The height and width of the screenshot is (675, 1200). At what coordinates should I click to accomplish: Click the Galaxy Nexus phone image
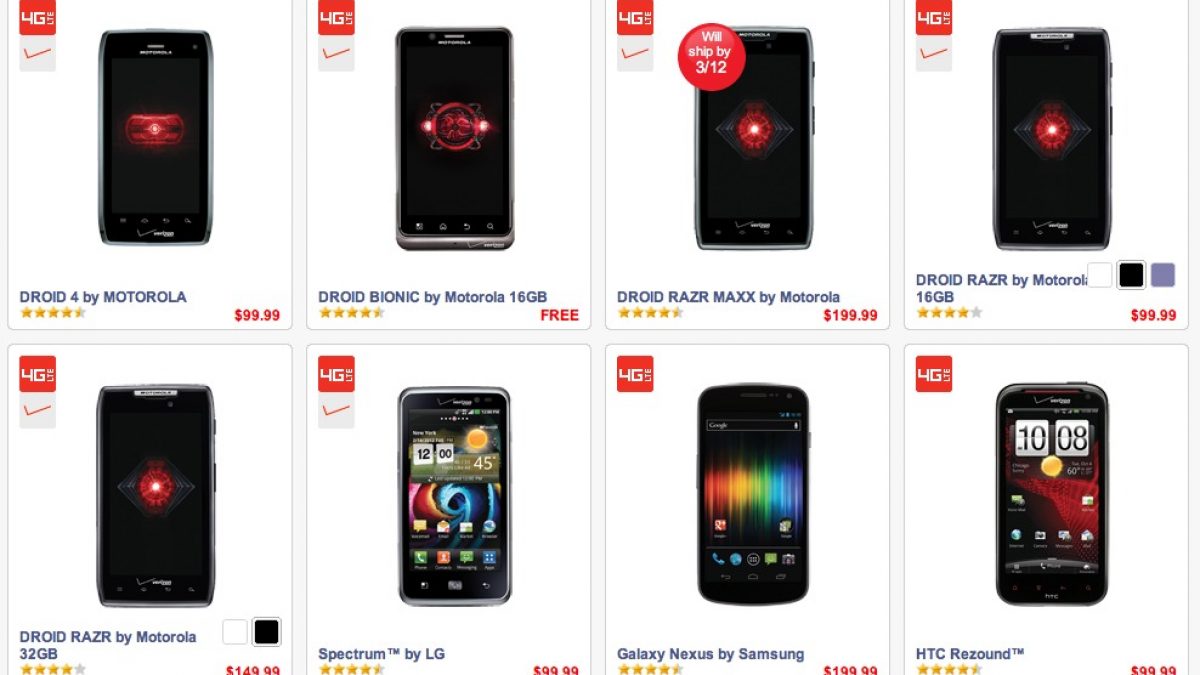click(x=753, y=494)
